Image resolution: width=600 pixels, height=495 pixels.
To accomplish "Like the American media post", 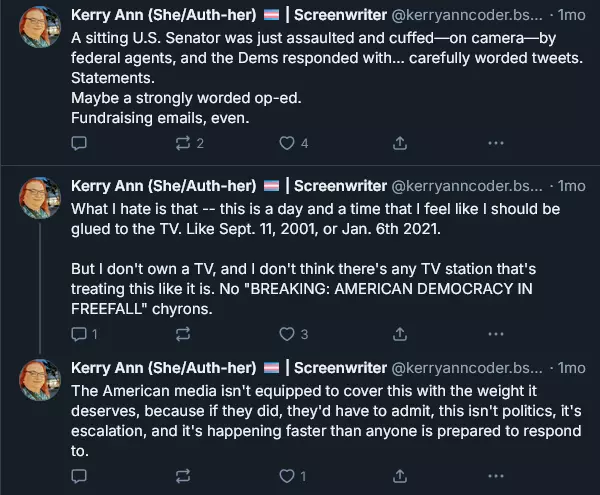I will coord(287,476).
